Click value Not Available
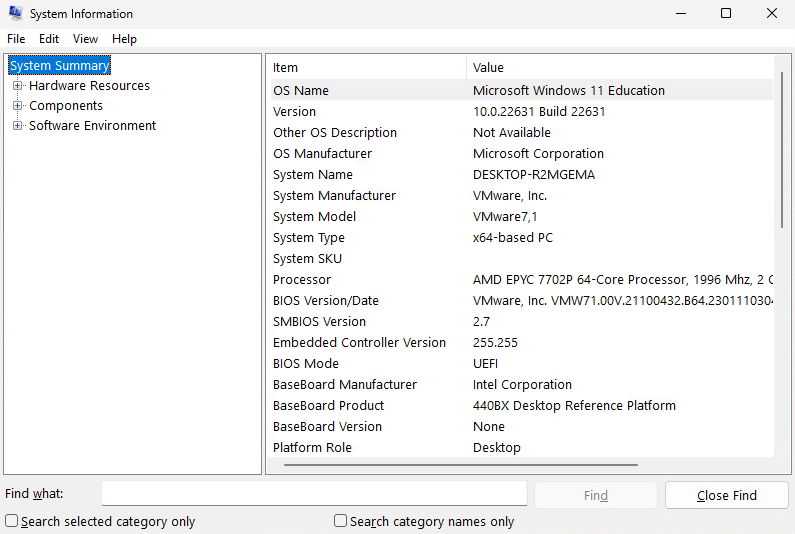Screen dimensions: 795x534 click(x=512, y=132)
